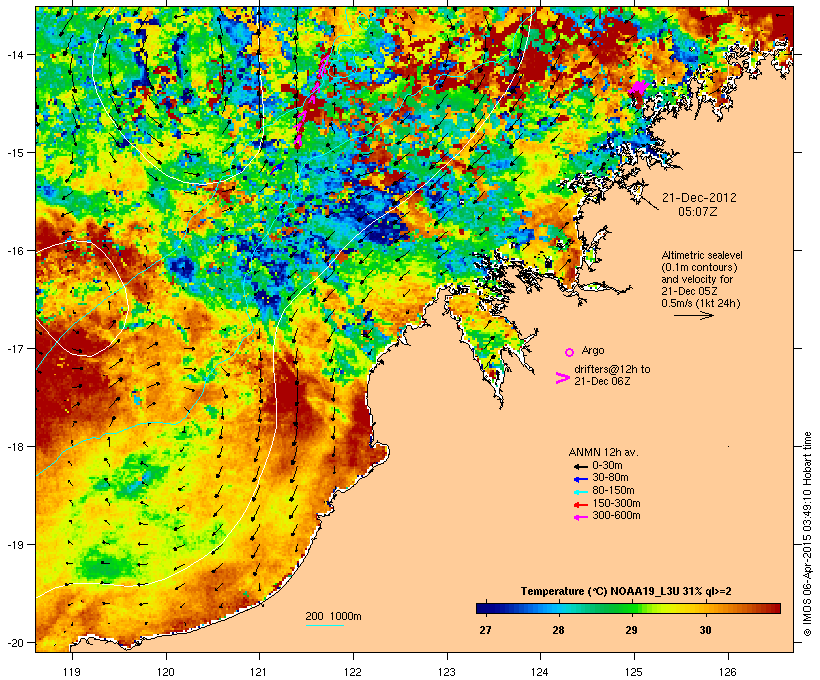Click the '-17' latitude axis label
The image size is (820, 680).
[x=14, y=348]
